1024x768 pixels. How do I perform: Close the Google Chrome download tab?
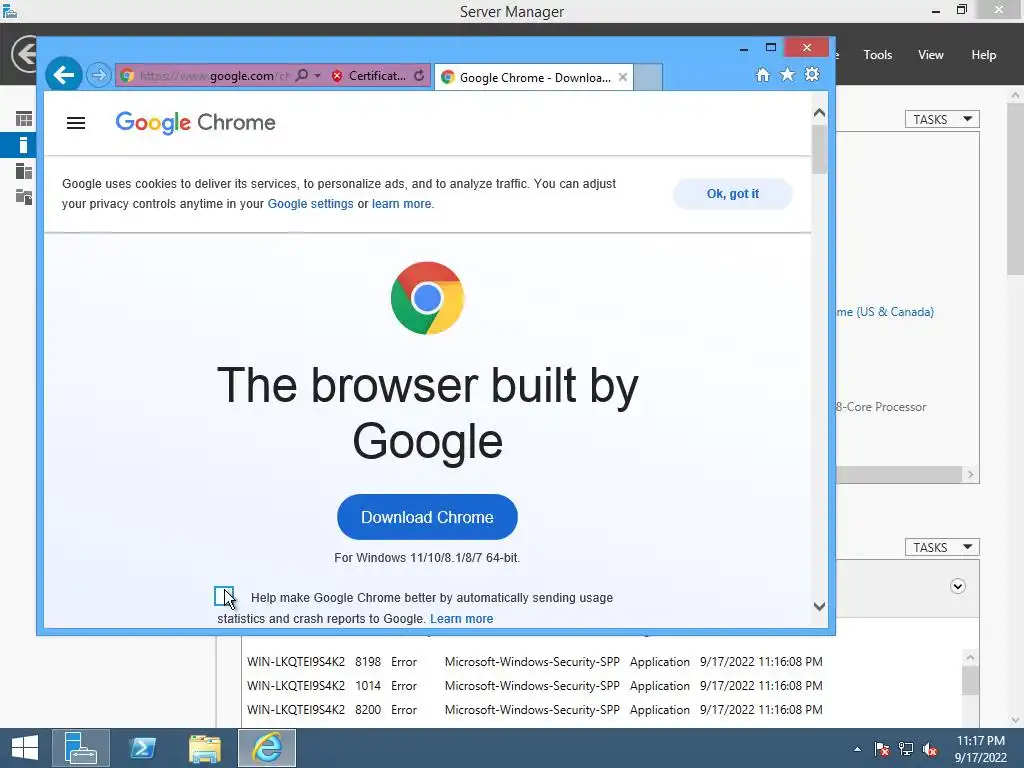[x=623, y=77]
